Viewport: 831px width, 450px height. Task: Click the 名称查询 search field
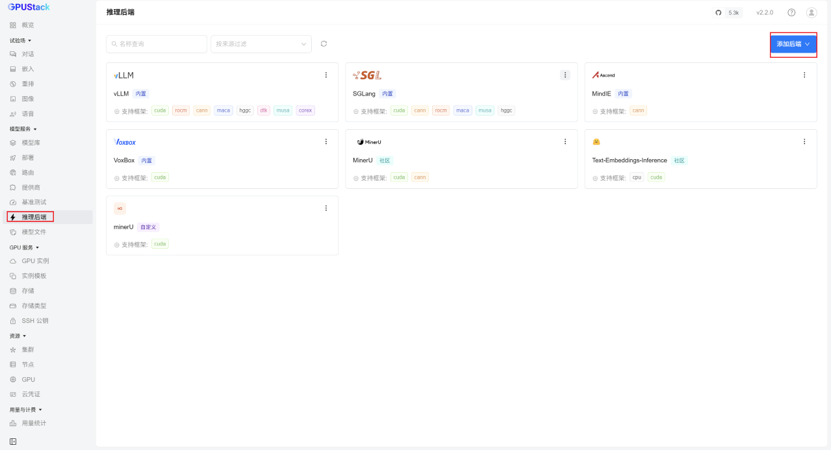(156, 44)
